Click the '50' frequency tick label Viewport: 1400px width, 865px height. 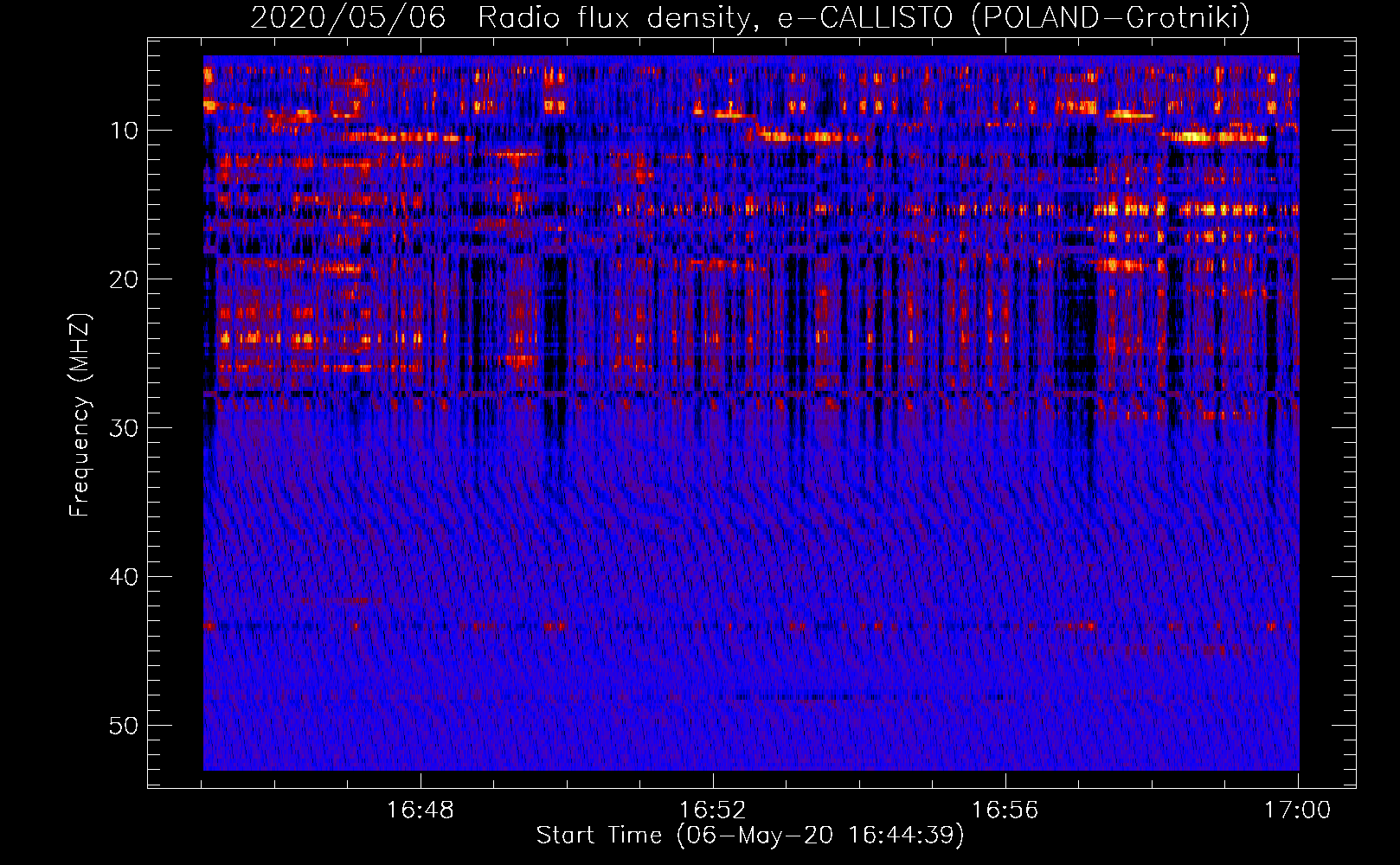pos(125,726)
